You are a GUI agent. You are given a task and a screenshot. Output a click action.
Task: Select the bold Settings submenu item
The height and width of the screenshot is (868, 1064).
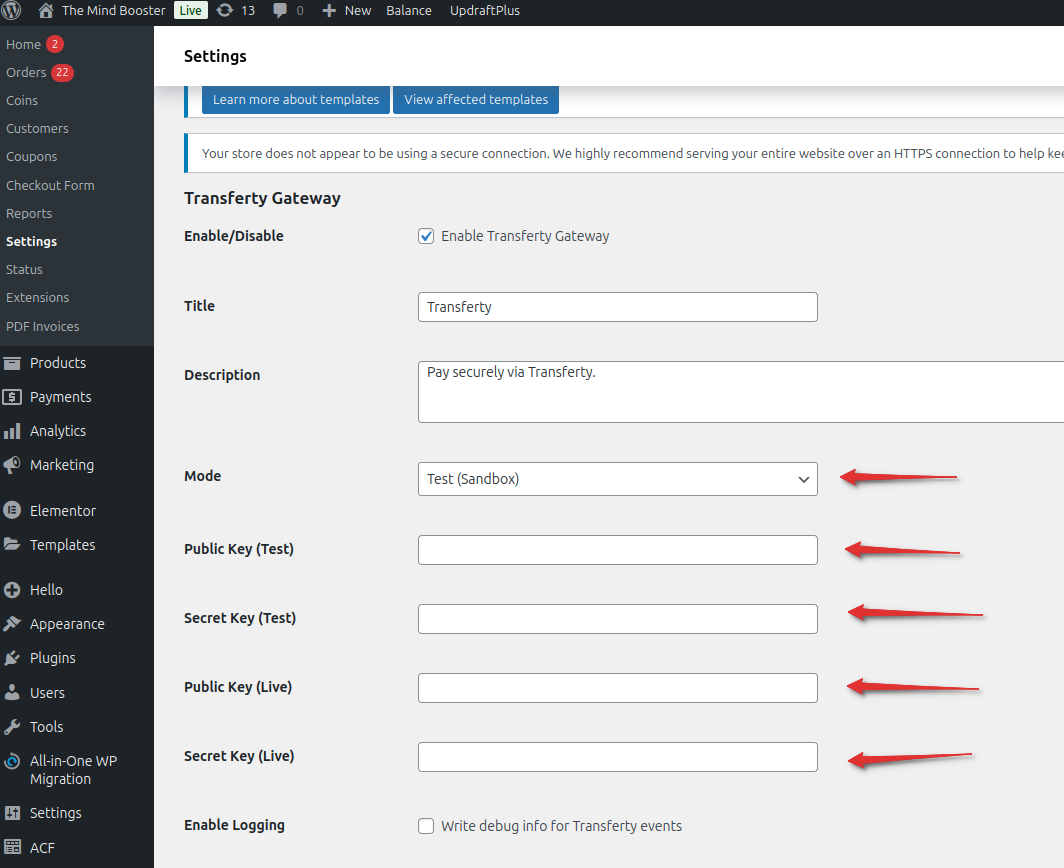click(x=31, y=242)
